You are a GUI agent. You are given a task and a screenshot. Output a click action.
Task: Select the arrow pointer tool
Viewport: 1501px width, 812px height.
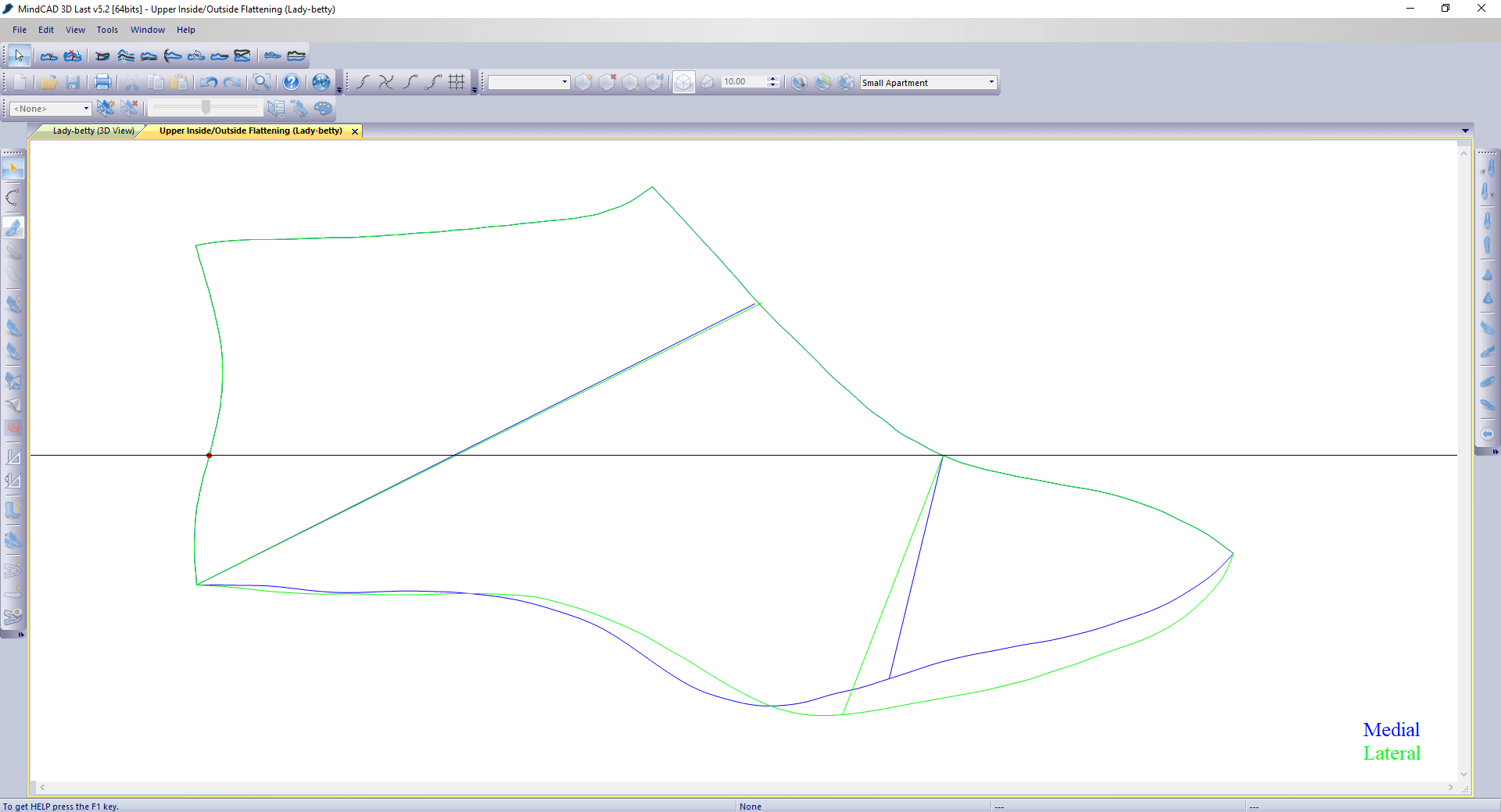[19, 55]
